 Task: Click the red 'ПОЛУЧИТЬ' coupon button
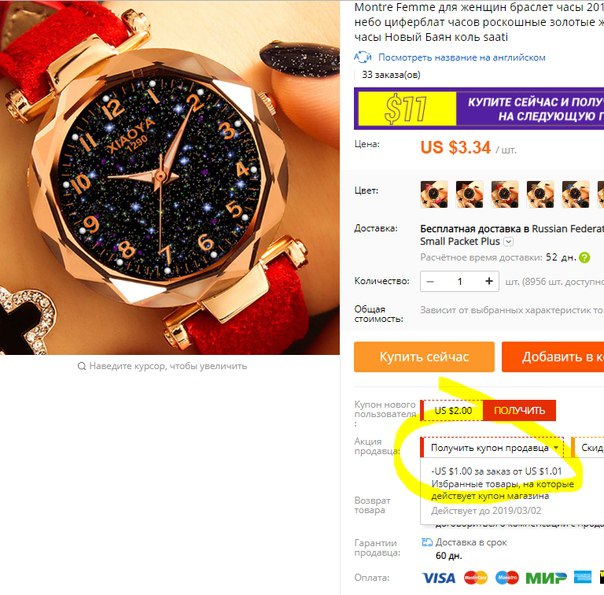click(519, 411)
